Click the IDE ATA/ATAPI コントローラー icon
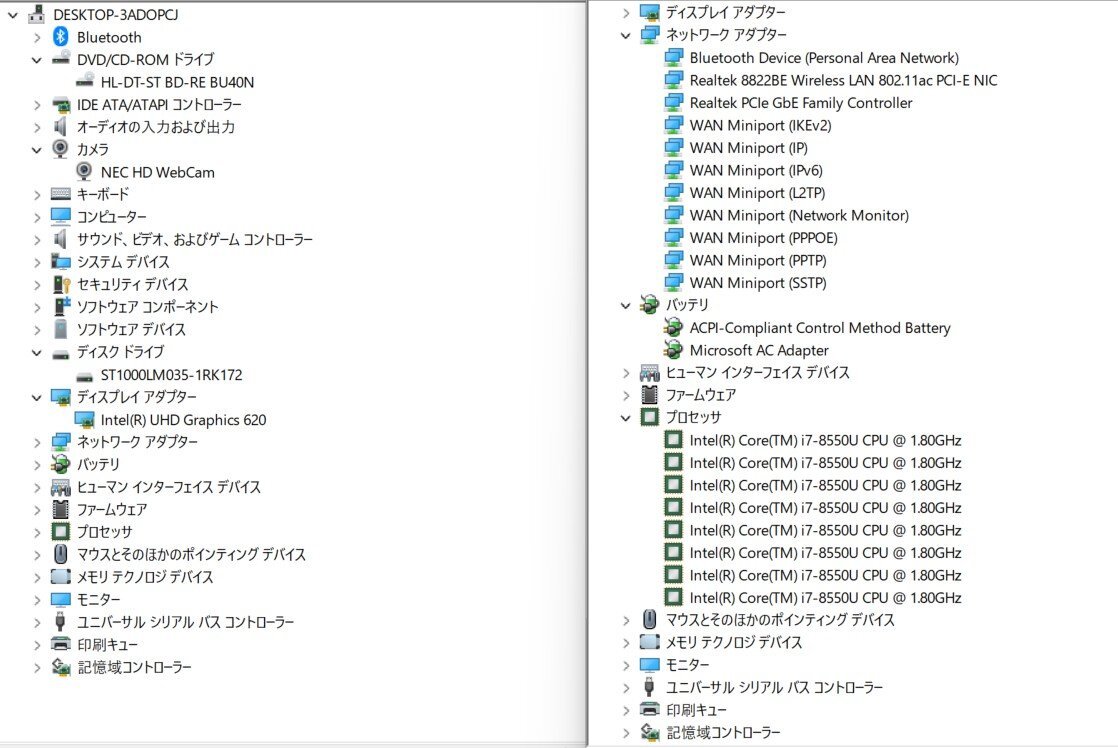1118x748 pixels. (61, 104)
